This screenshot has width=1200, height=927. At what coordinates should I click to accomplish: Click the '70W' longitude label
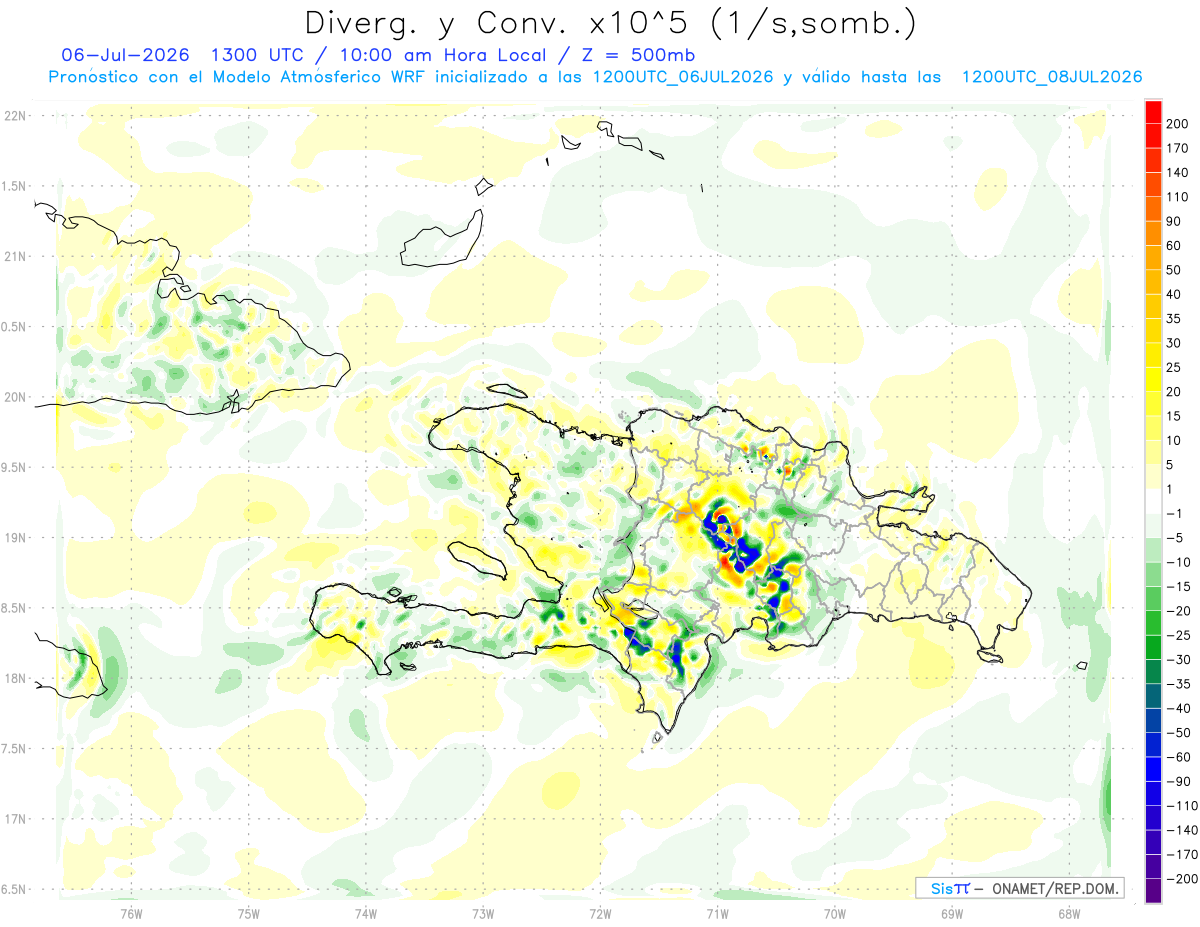834,912
